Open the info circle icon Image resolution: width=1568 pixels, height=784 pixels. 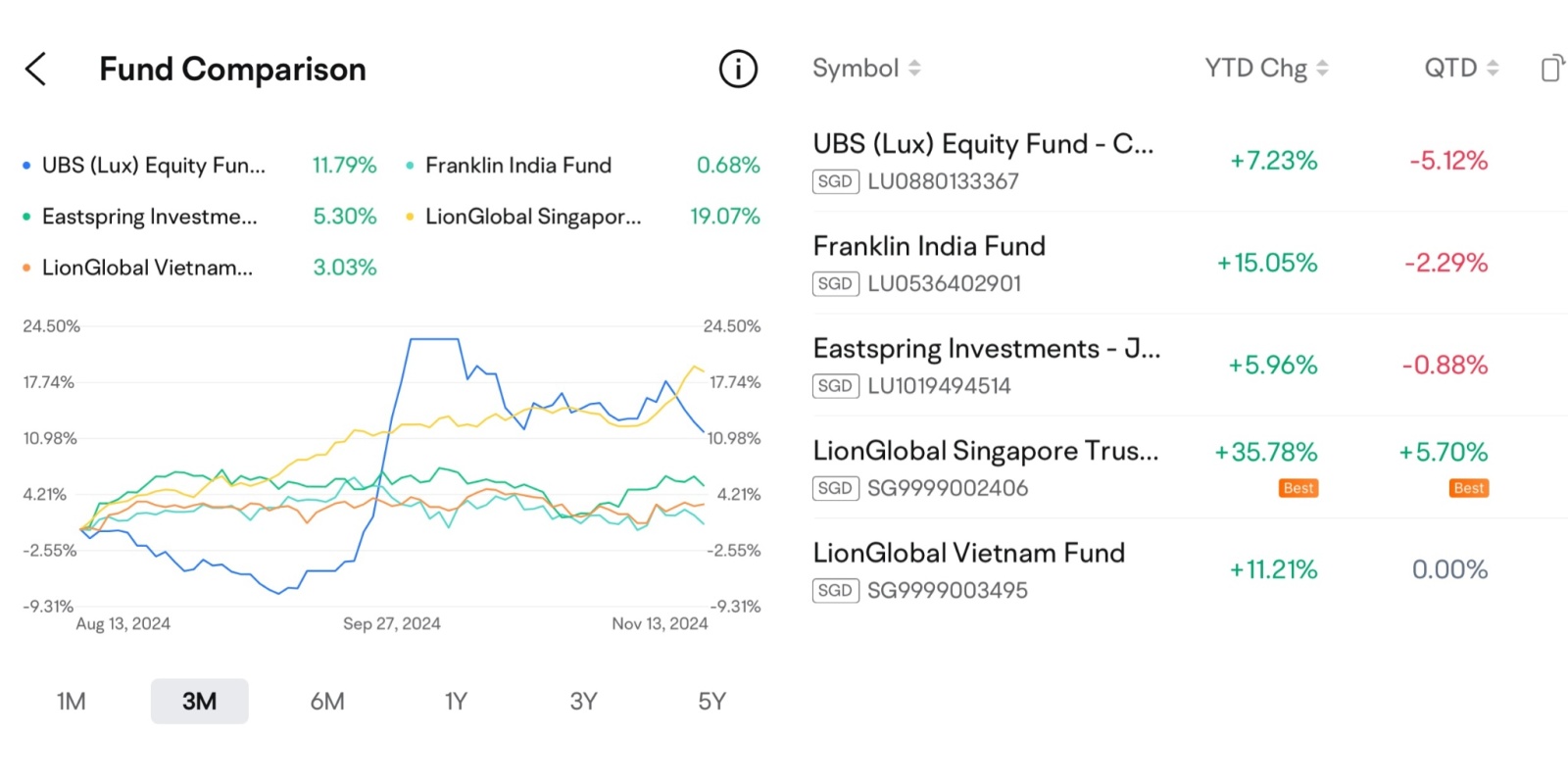tap(738, 69)
